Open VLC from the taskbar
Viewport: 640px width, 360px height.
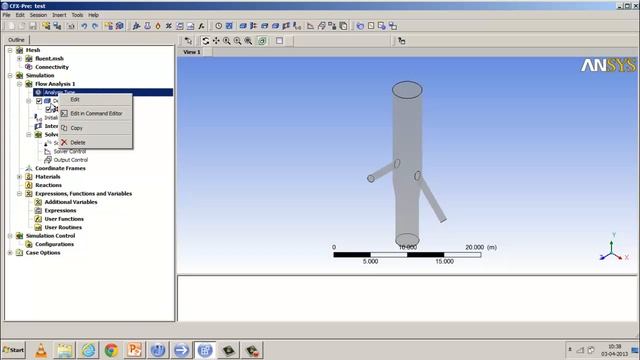click(41, 350)
